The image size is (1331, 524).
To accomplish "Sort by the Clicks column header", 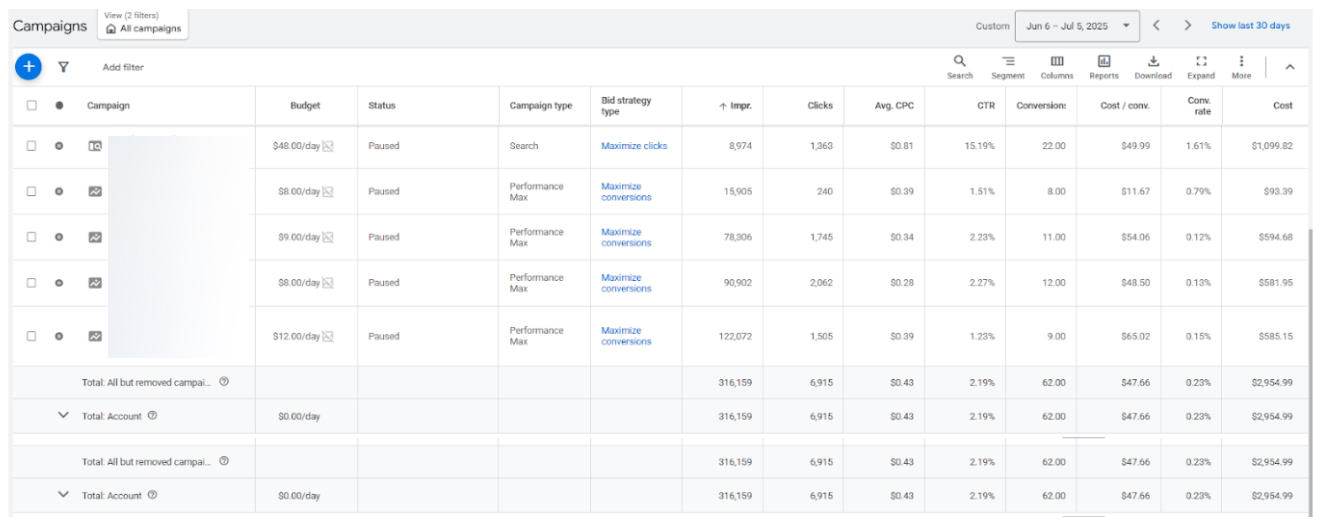I will (x=820, y=105).
